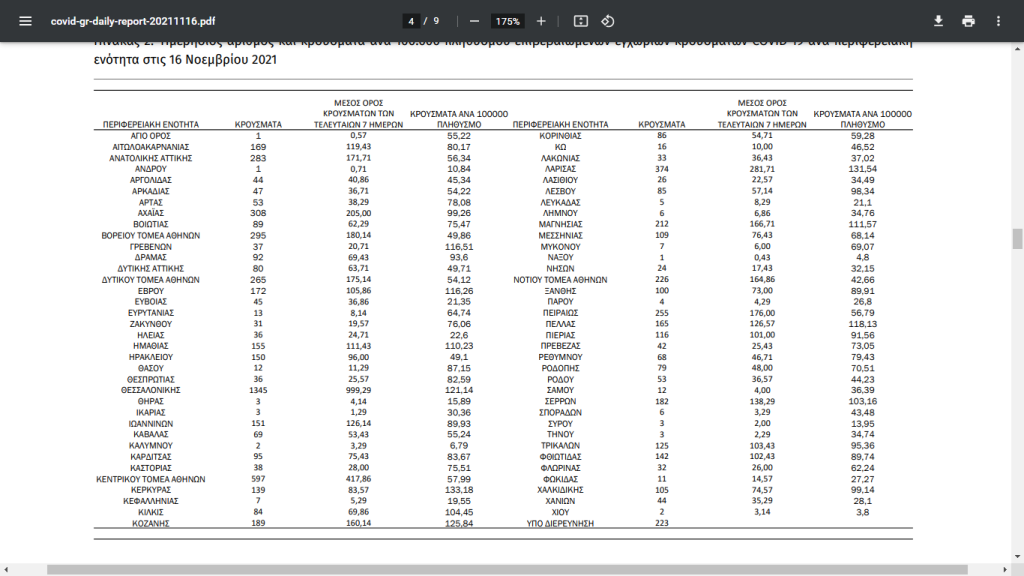
Task: Select the 'ΜΑΓΝΗΣΙΑΣ' row label
Action: [560, 224]
